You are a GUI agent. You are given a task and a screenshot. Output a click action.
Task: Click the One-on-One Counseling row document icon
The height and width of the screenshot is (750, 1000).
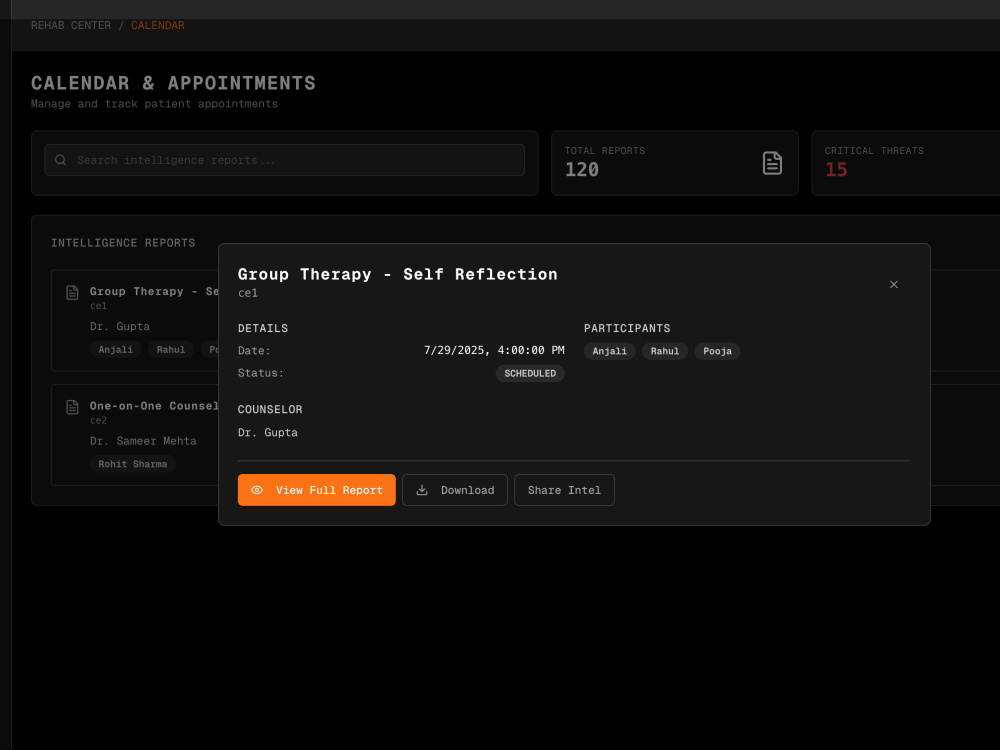(x=73, y=407)
